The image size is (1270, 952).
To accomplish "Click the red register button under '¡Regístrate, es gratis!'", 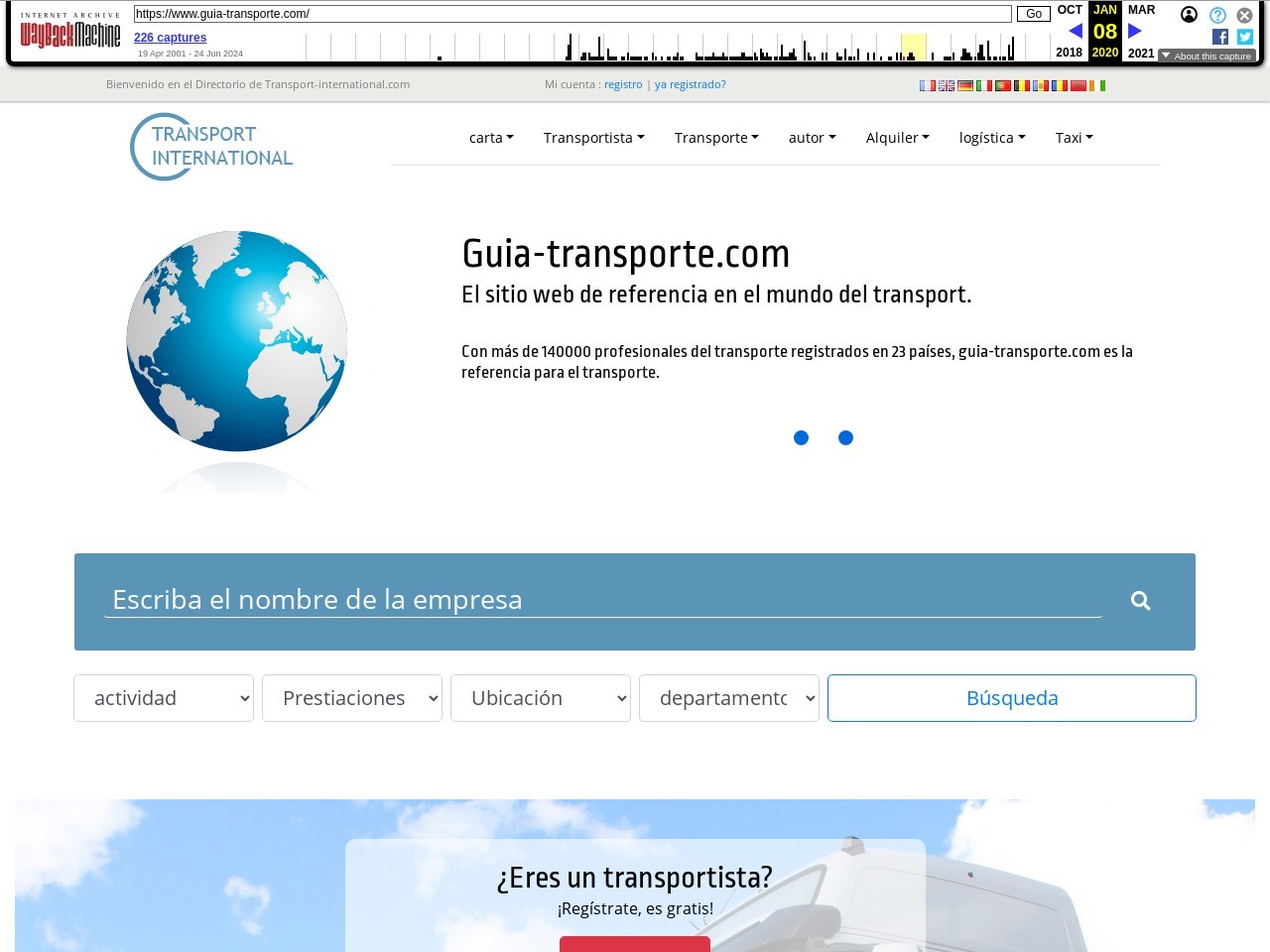I will click(x=635, y=944).
